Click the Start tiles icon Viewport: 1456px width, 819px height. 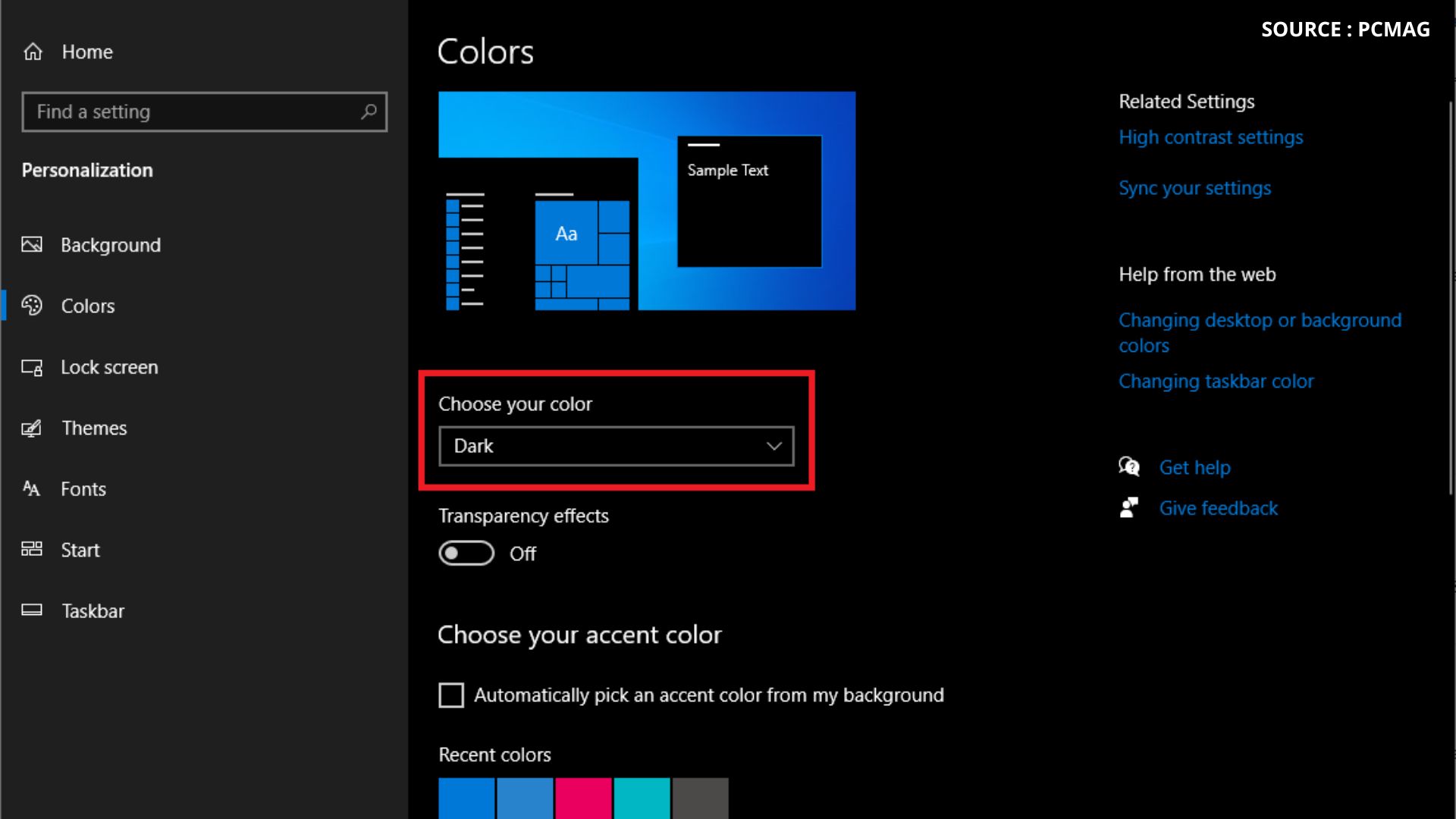[32, 549]
